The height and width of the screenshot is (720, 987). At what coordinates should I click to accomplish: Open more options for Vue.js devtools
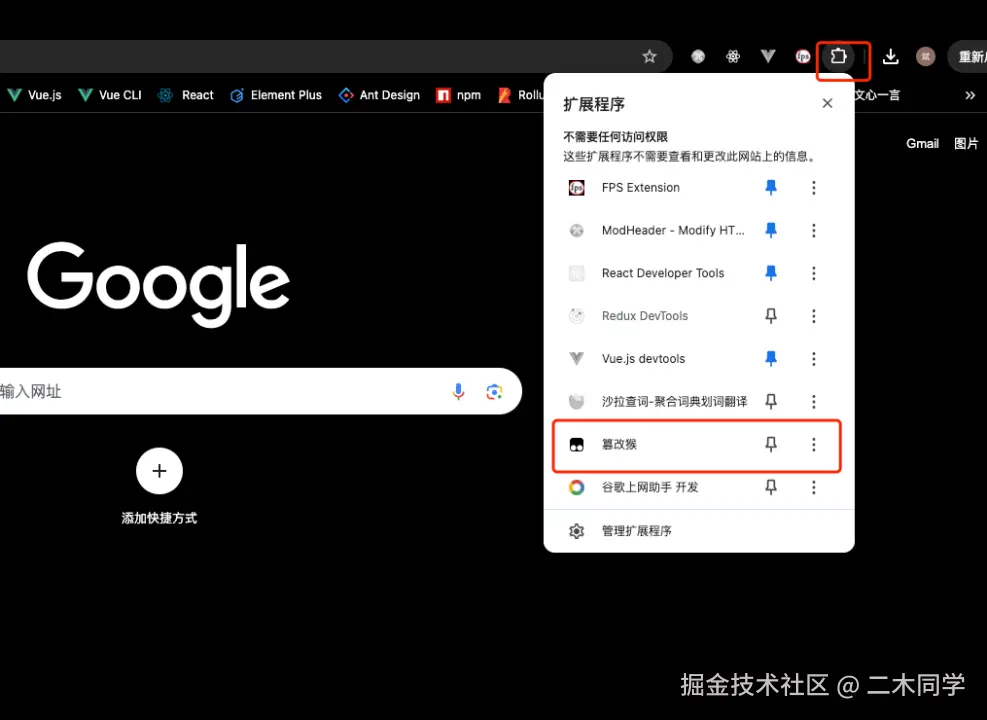coord(813,359)
